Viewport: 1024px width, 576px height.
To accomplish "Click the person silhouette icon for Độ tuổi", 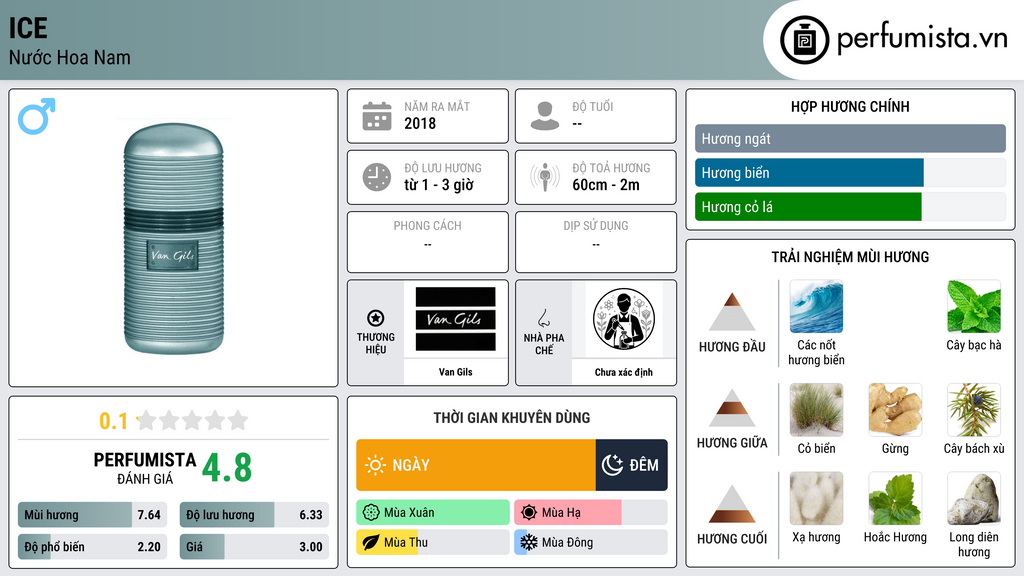I will point(545,116).
